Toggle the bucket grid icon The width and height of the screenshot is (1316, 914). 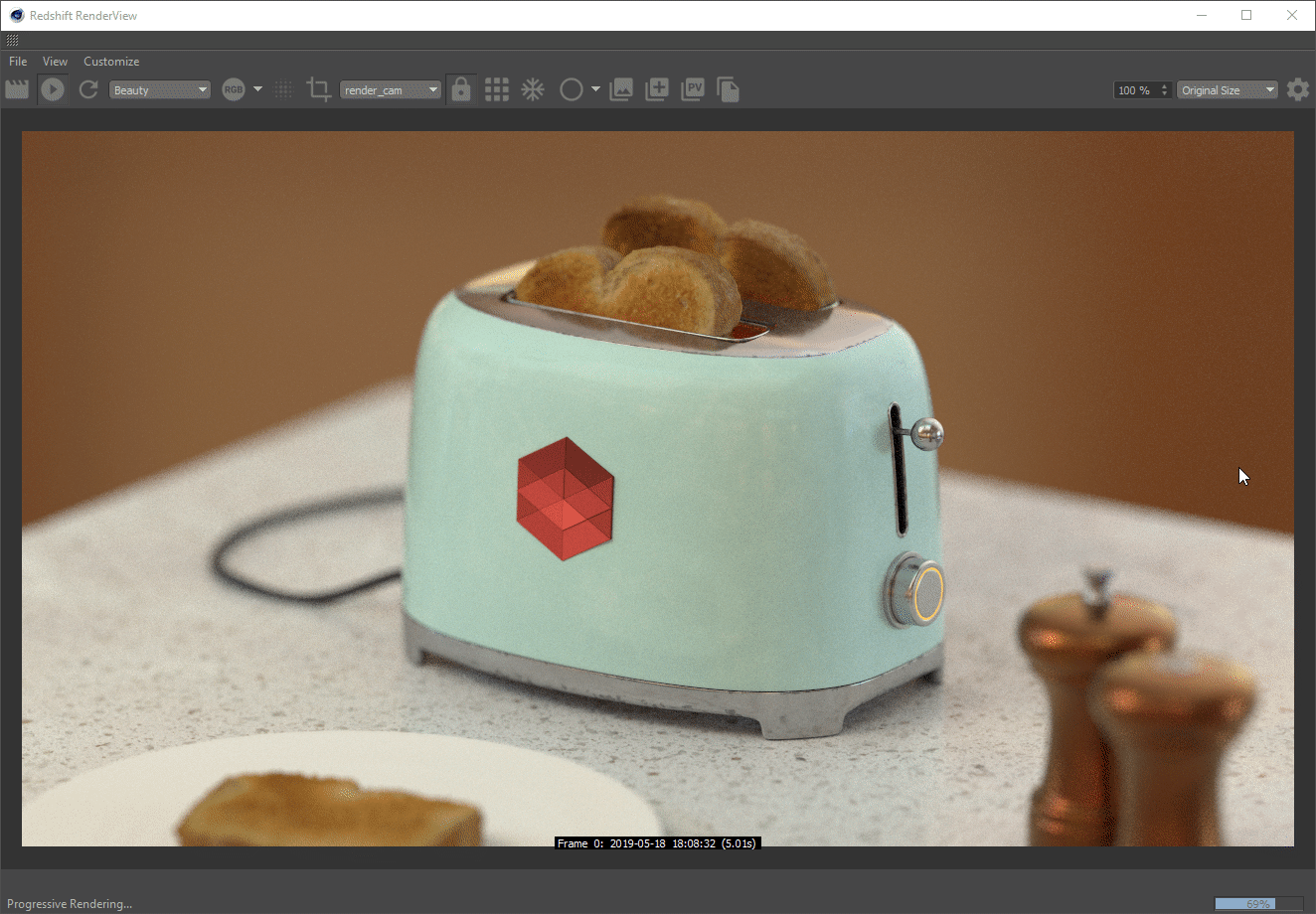pos(497,89)
